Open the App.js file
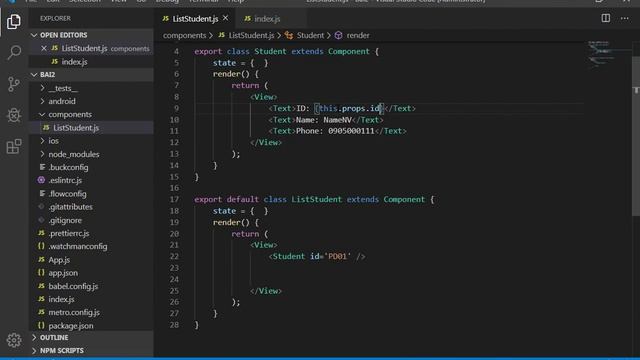The height and width of the screenshot is (360, 640). point(91,260)
